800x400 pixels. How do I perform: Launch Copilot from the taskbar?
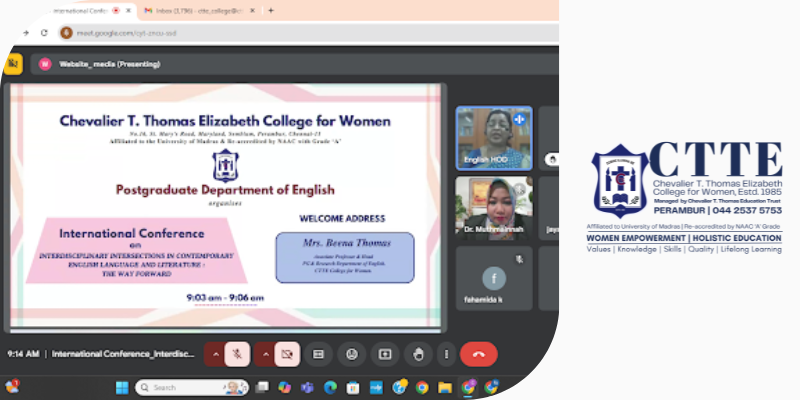click(284, 387)
